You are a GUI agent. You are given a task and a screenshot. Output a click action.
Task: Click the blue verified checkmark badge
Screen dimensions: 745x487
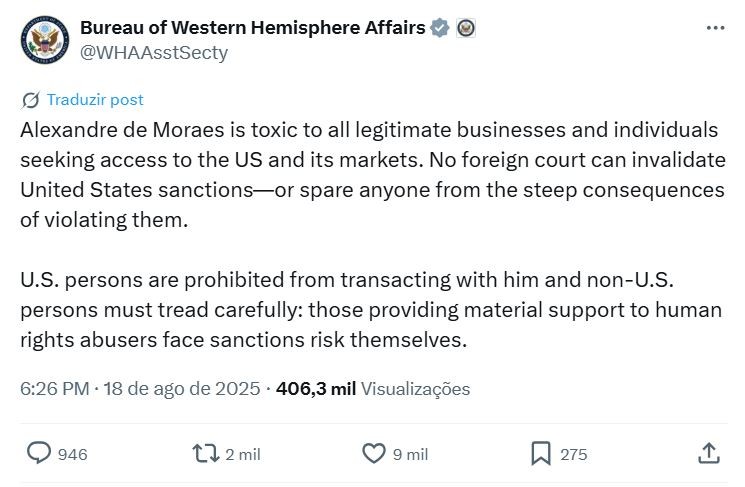coord(439,28)
